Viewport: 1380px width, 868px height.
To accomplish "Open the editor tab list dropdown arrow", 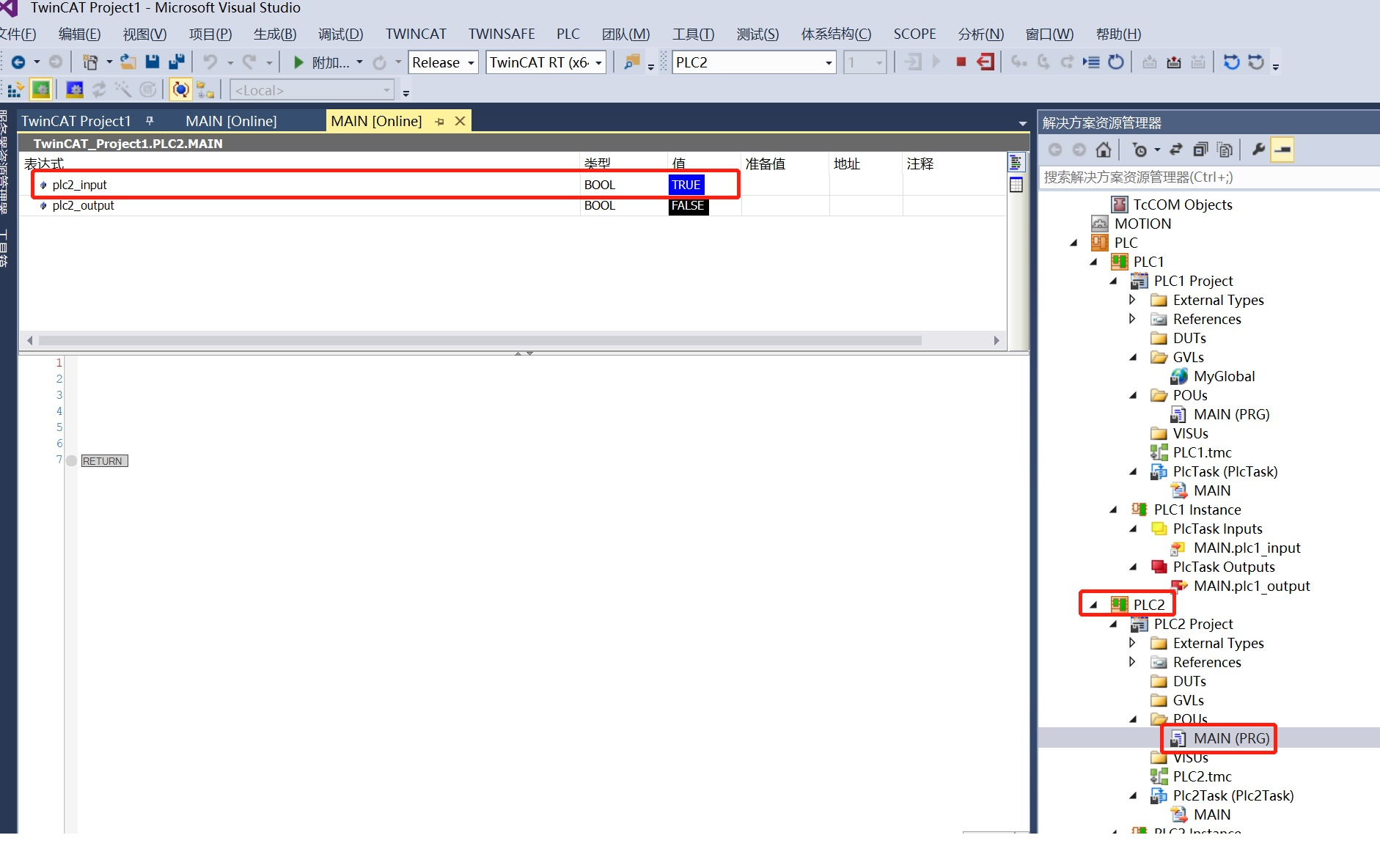I will (x=1022, y=123).
